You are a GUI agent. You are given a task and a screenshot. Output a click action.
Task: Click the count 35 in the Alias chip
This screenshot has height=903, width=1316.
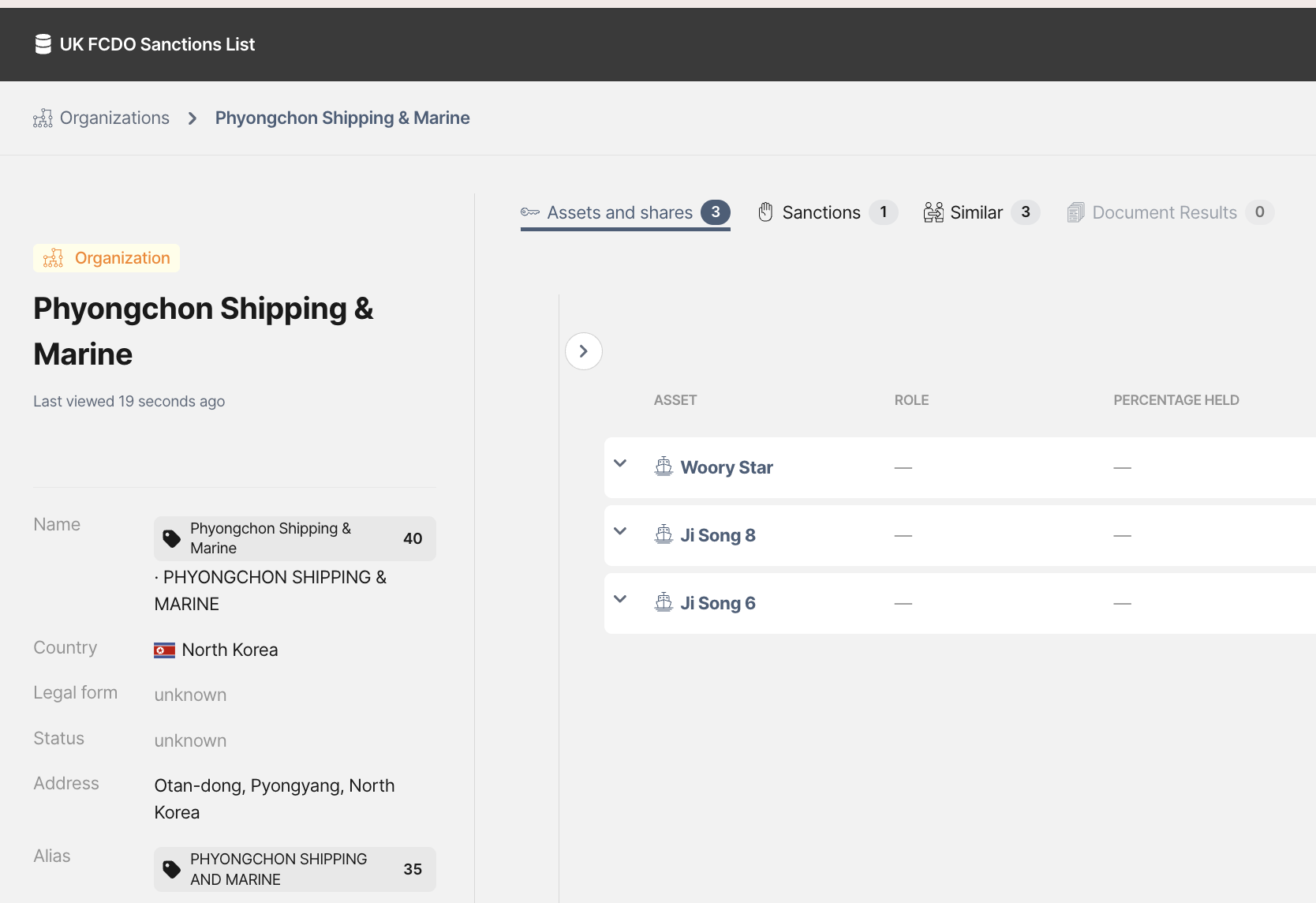point(413,870)
